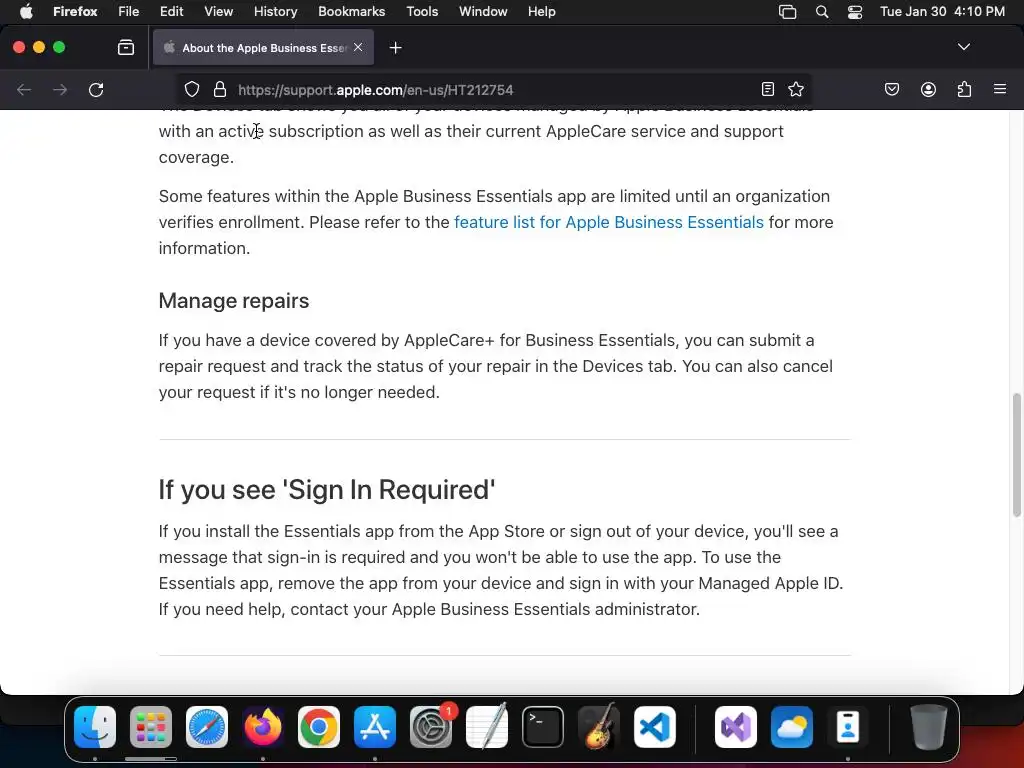This screenshot has width=1024, height=768.
Task: Go back to previous page
Action: pos(24,89)
